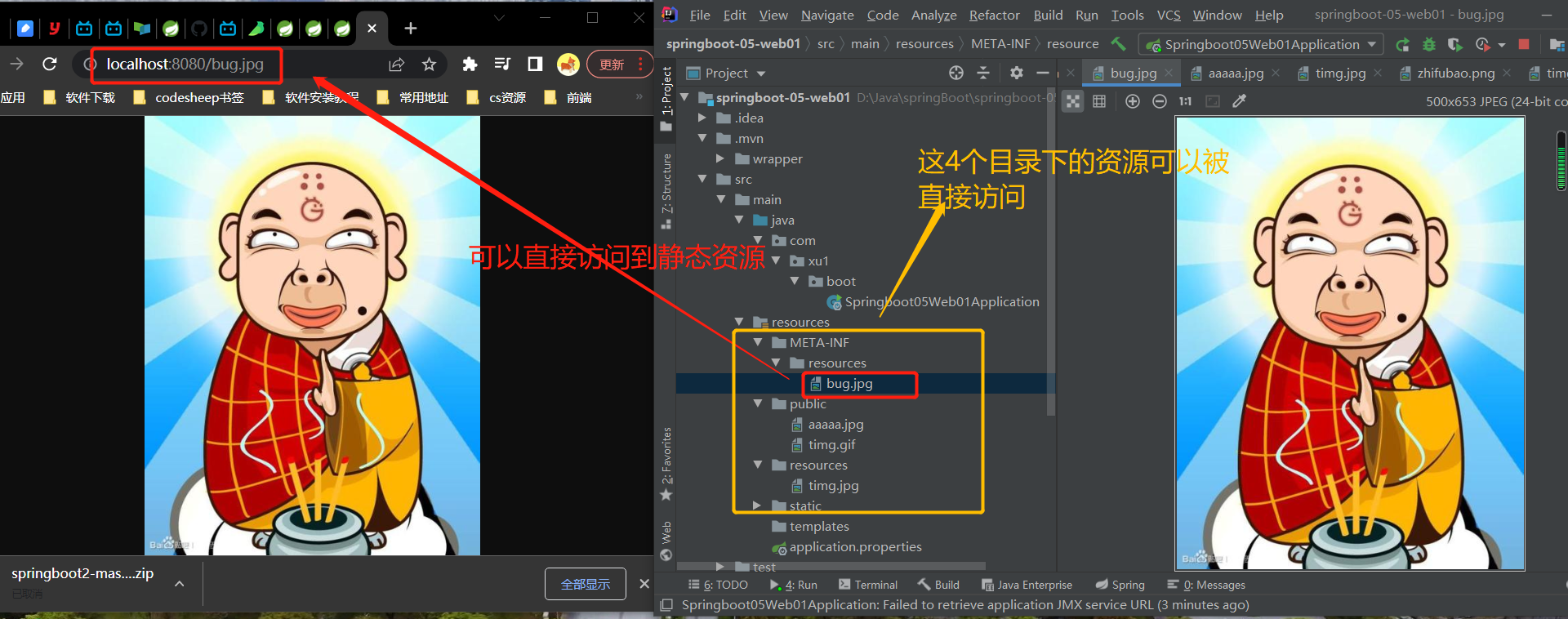The width and height of the screenshot is (1568, 619).
Task: Start debugging with the green bug icon
Action: click(1428, 44)
